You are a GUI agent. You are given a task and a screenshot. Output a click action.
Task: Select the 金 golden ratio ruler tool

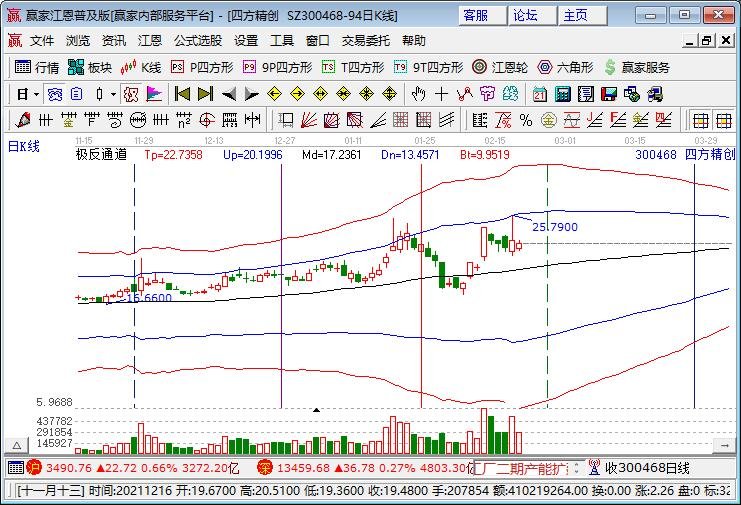[x=69, y=120]
